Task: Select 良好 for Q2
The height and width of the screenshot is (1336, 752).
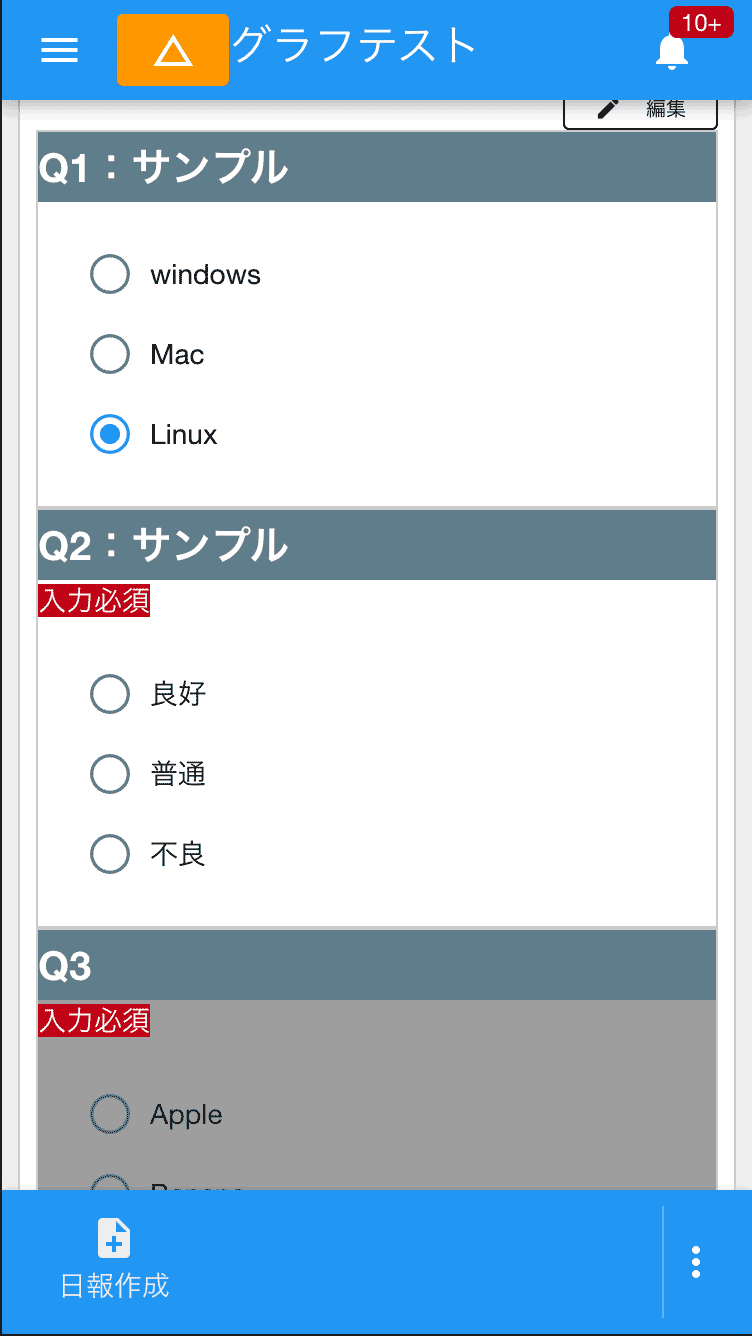Action: tap(110, 694)
